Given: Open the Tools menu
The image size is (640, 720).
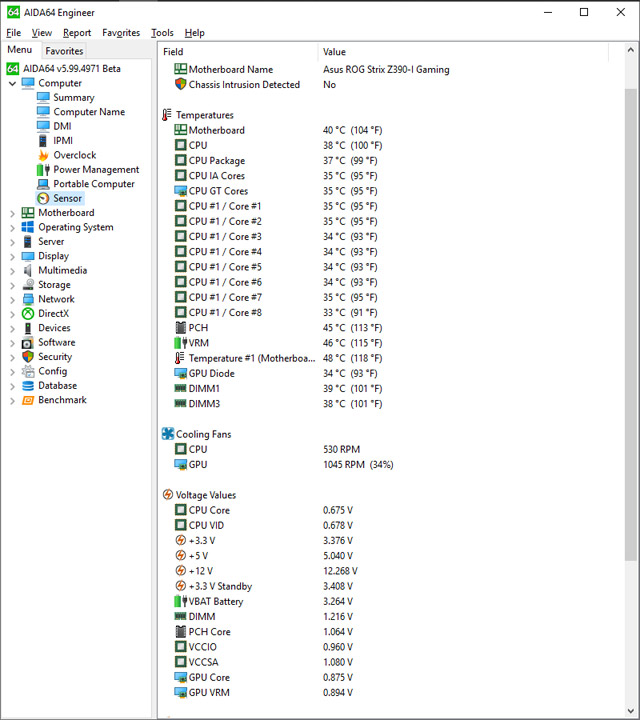Looking at the screenshot, I should point(163,33).
